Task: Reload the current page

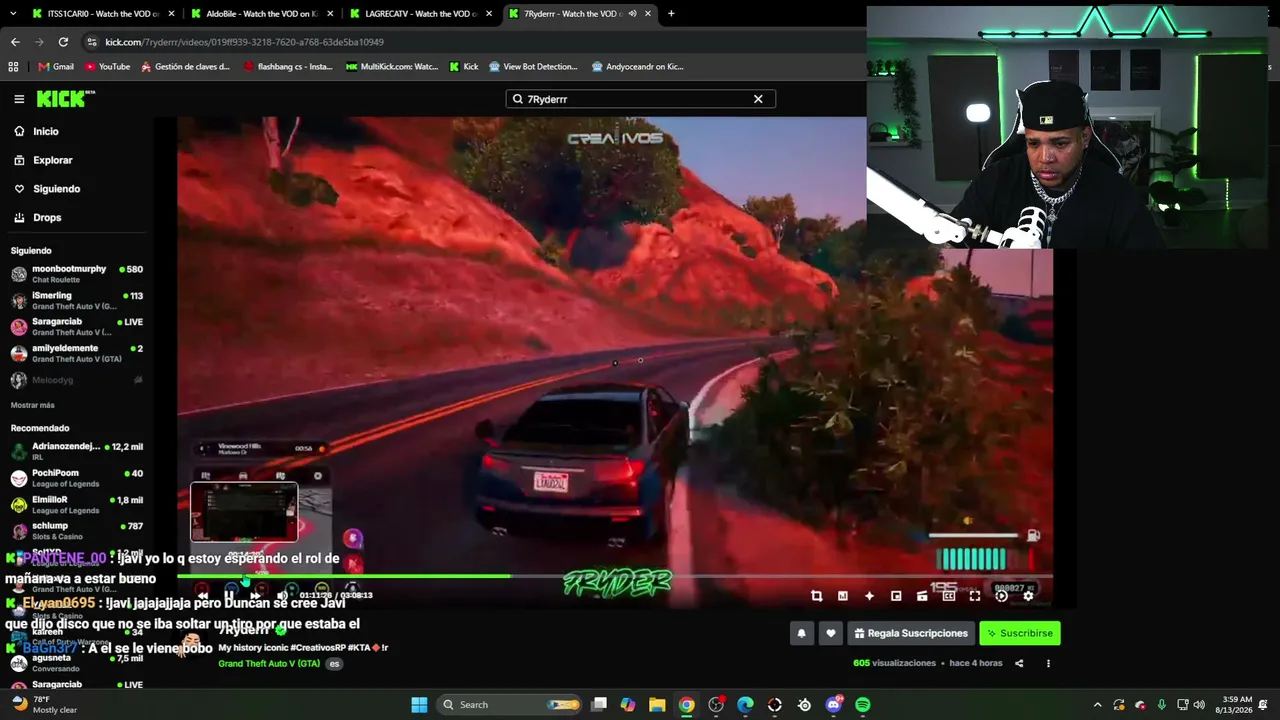Action: [x=63, y=42]
